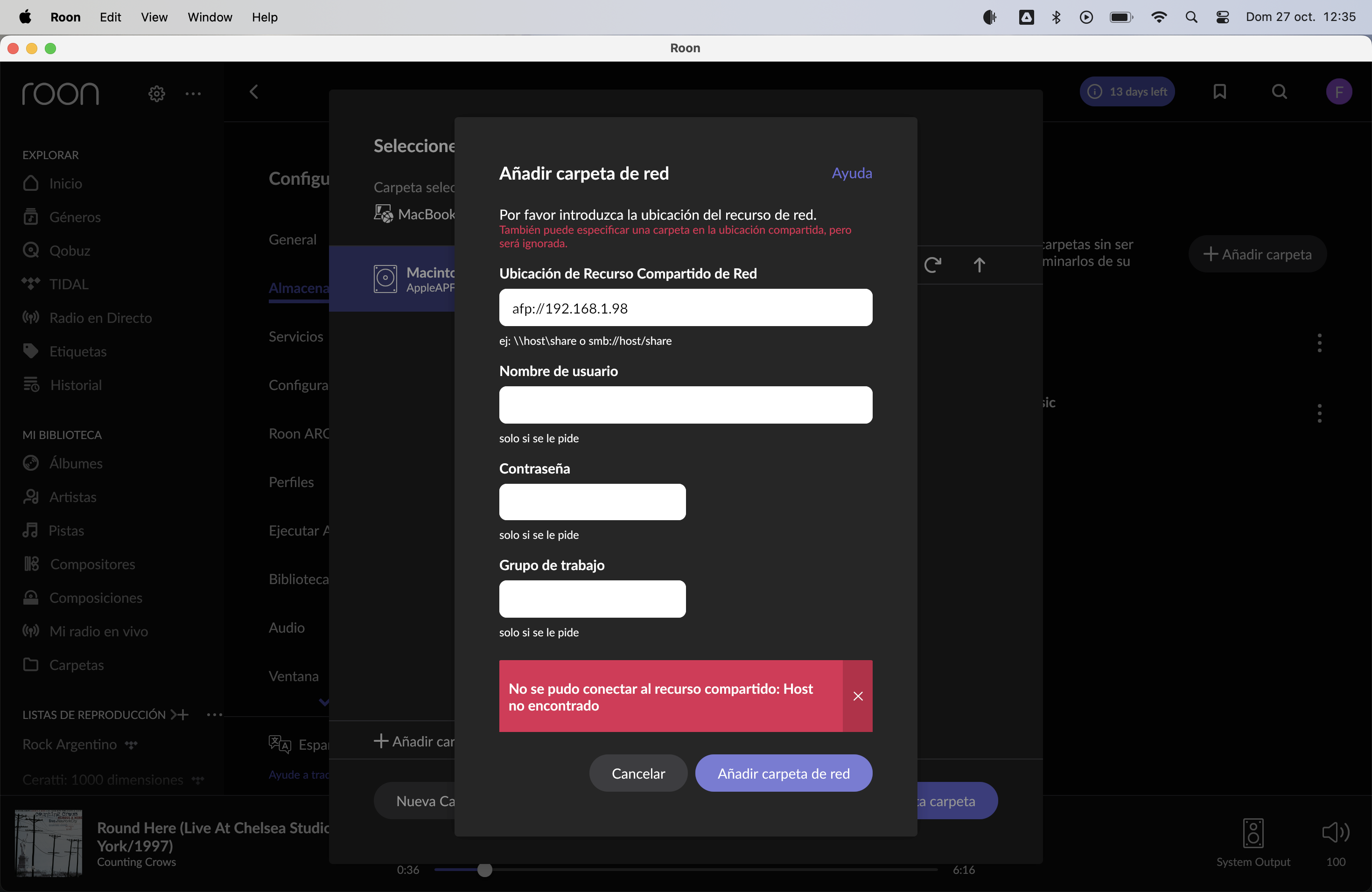Click the Nombre de usuario field
1372x892 pixels.
(686, 405)
